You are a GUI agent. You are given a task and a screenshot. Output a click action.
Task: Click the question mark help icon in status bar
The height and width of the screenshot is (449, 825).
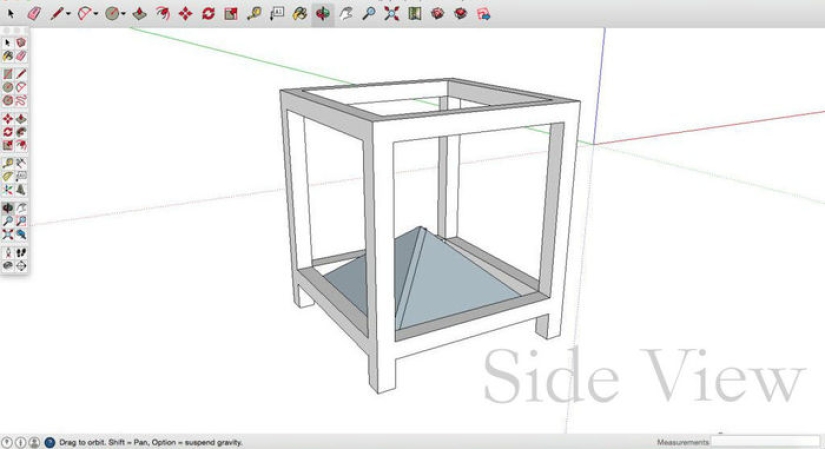tap(48, 441)
